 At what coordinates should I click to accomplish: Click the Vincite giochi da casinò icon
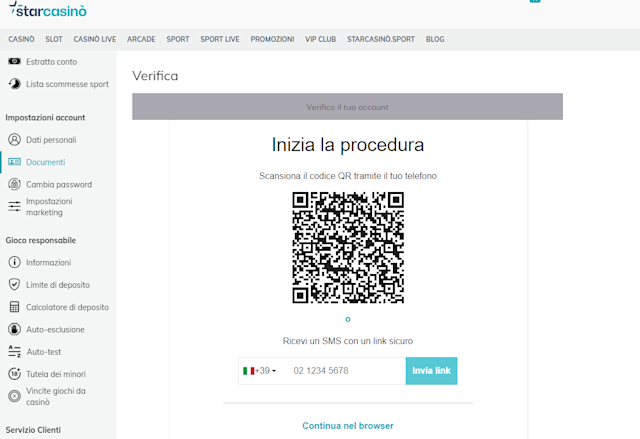click(14, 396)
